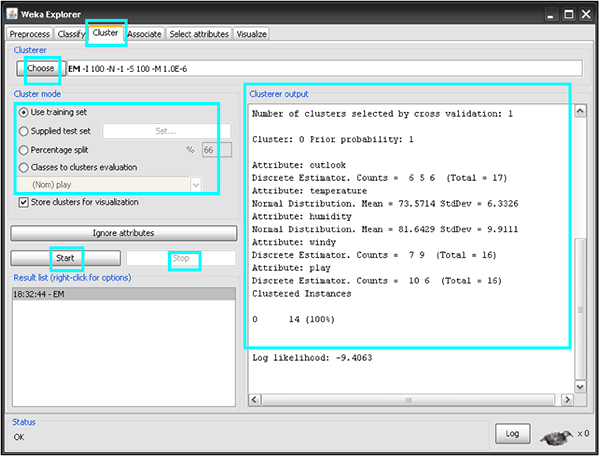Maximize the Weka Explorer window
This screenshot has width=600, height=456.
coord(569,15)
